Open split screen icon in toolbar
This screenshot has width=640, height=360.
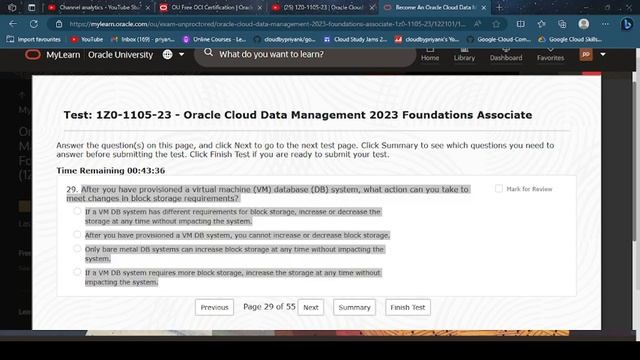[x=521, y=24]
